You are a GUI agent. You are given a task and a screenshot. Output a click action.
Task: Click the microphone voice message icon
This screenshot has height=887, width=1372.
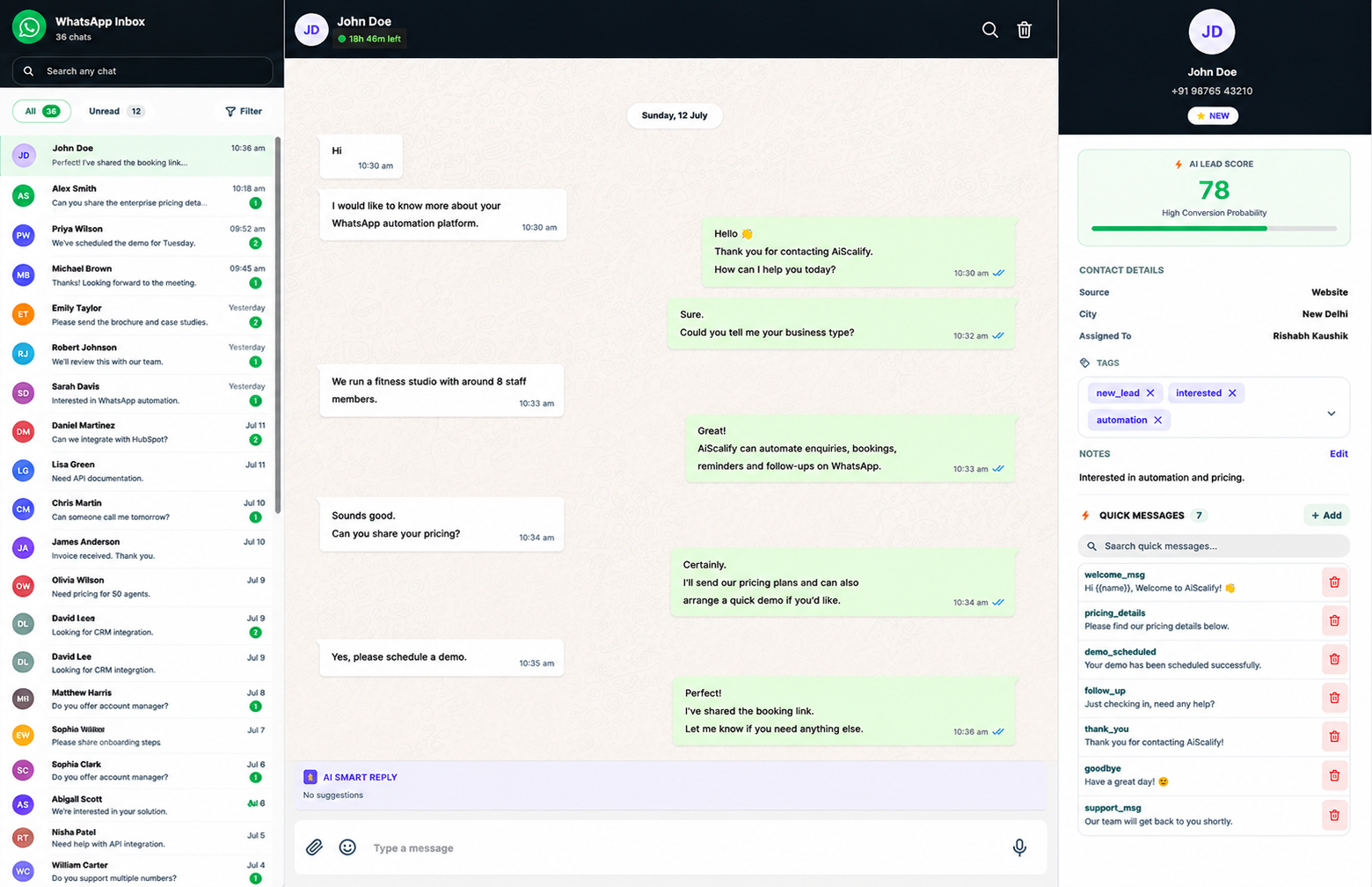tap(1019, 847)
